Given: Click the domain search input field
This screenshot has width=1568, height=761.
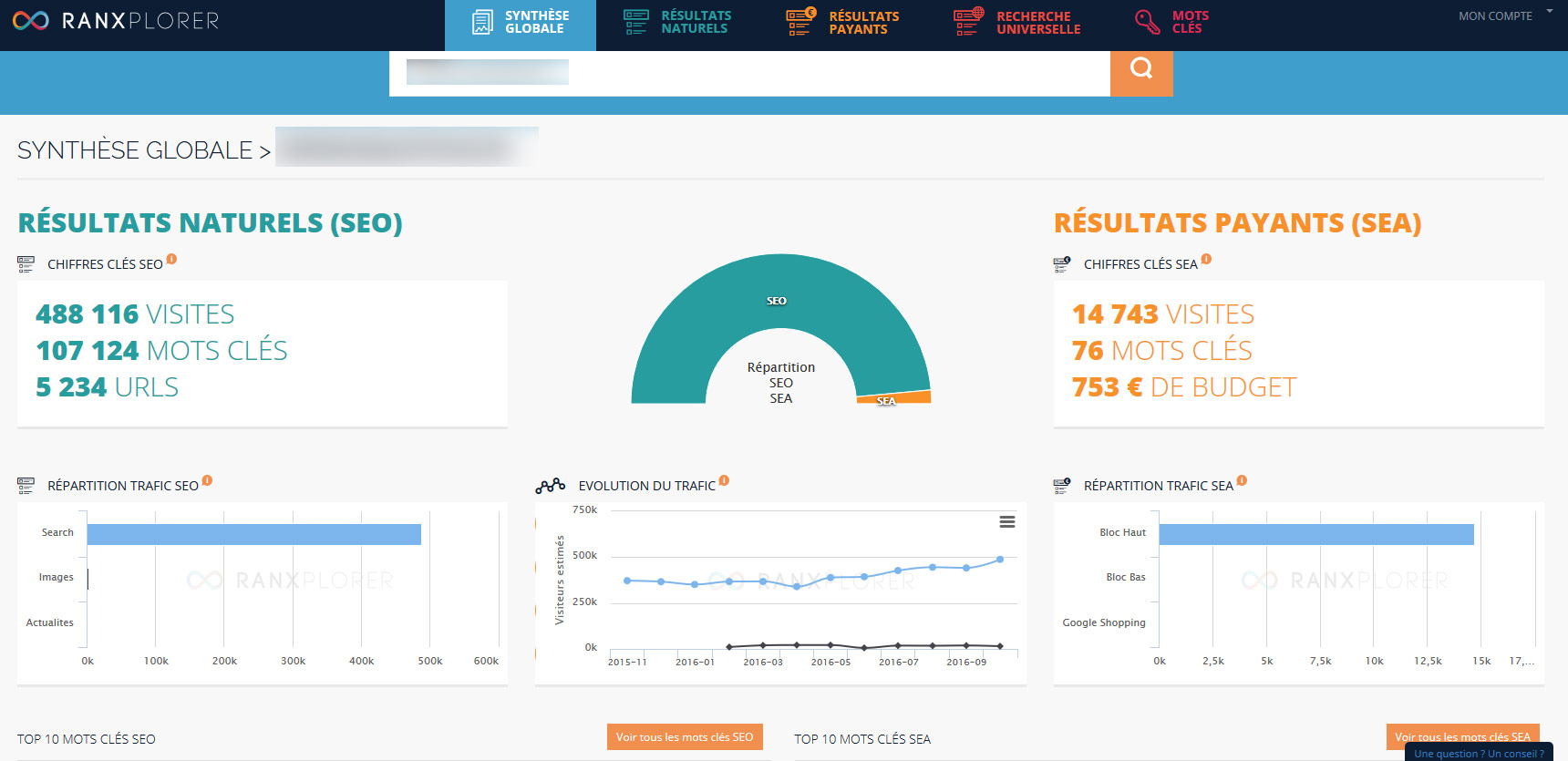Looking at the screenshot, I should click(749, 73).
